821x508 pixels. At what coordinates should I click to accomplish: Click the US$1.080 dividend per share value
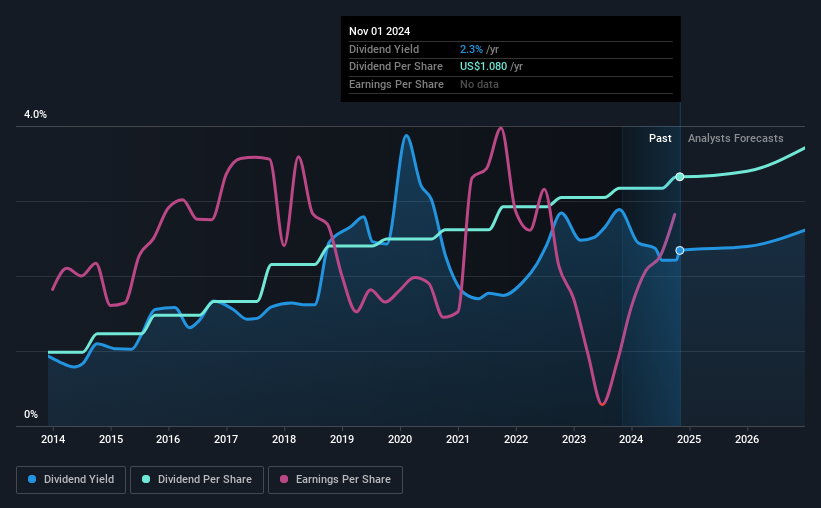point(483,67)
